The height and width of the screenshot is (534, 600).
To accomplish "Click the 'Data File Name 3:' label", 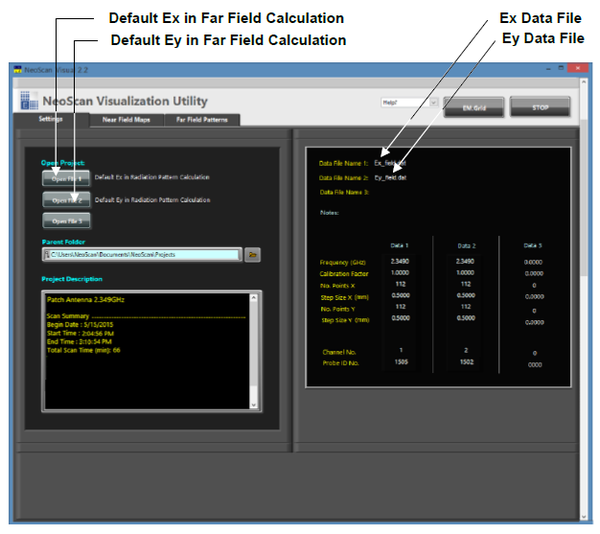I will tap(344, 192).
